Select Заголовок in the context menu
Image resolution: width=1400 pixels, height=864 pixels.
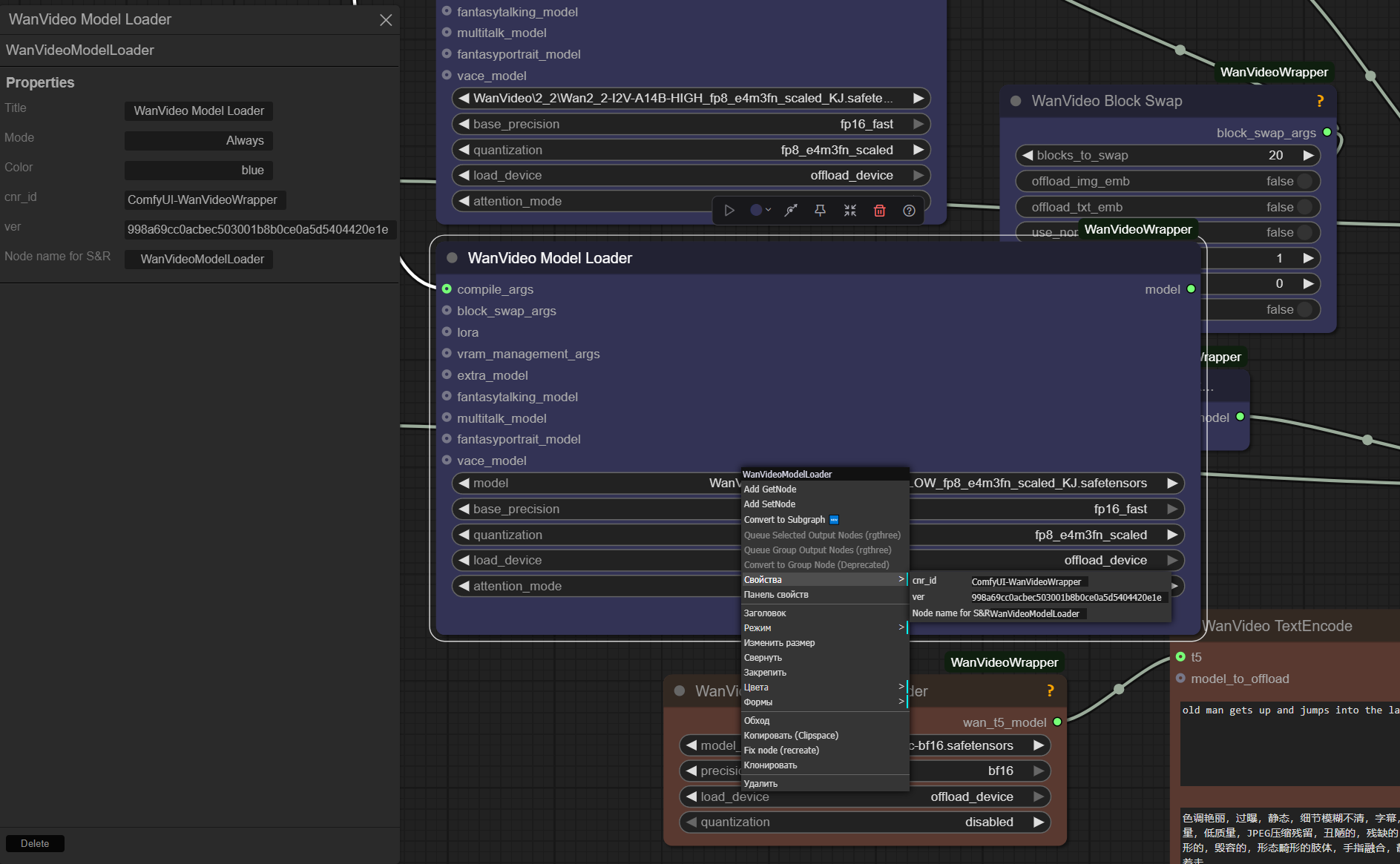tap(825, 613)
